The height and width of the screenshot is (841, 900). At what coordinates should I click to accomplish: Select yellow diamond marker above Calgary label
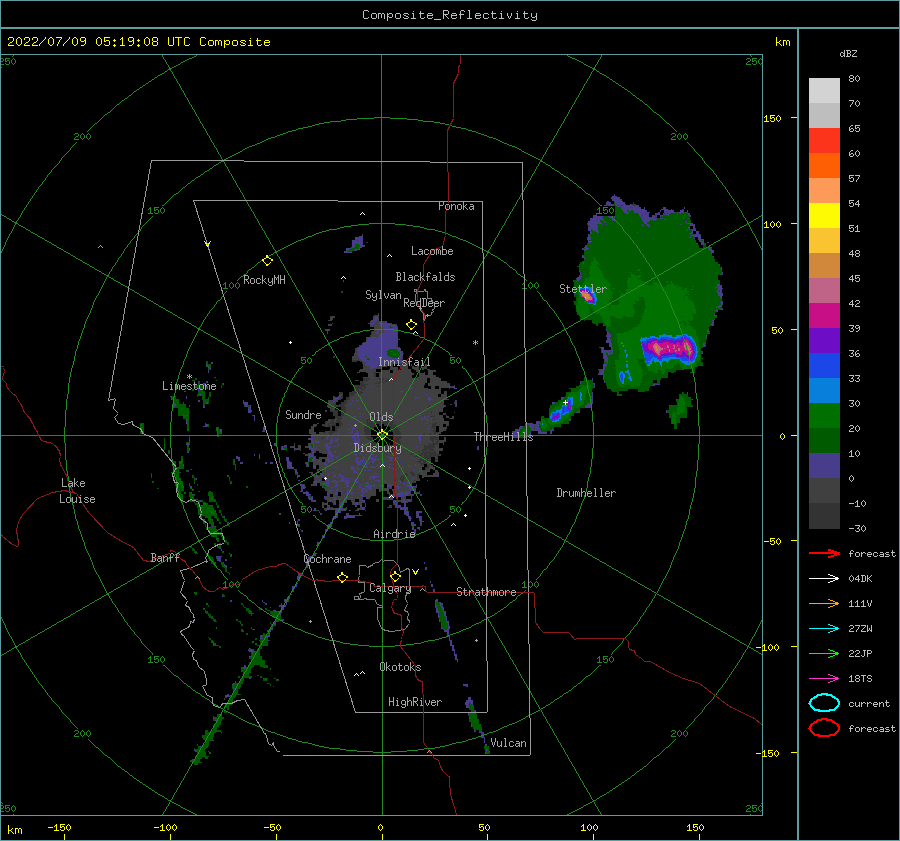click(395, 576)
